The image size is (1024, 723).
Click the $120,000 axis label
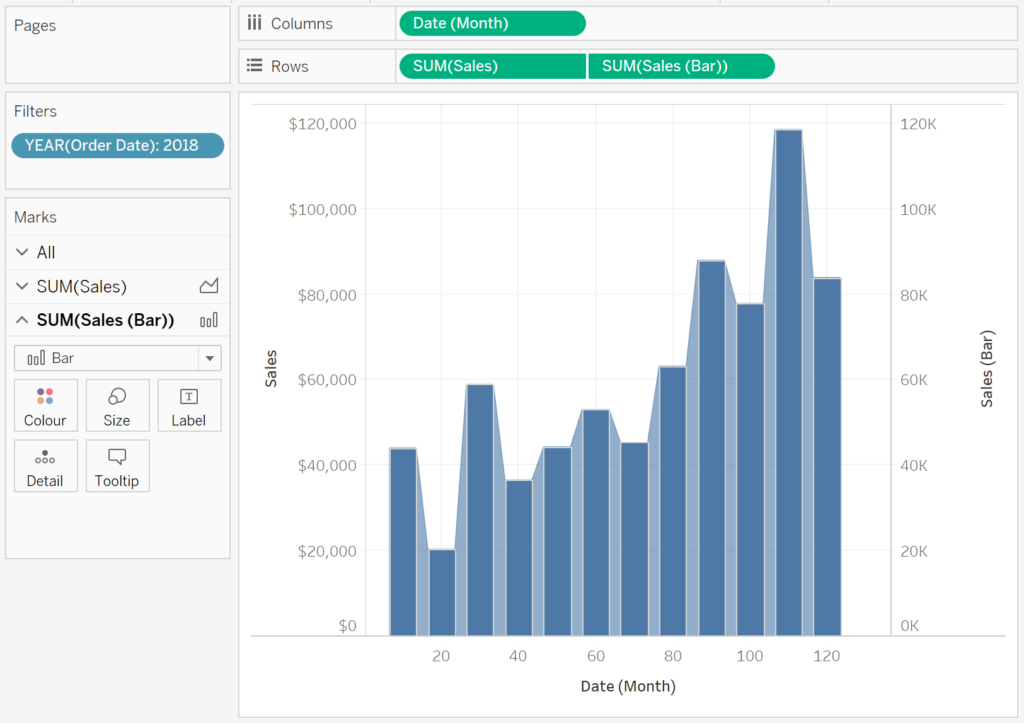tap(323, 123)
